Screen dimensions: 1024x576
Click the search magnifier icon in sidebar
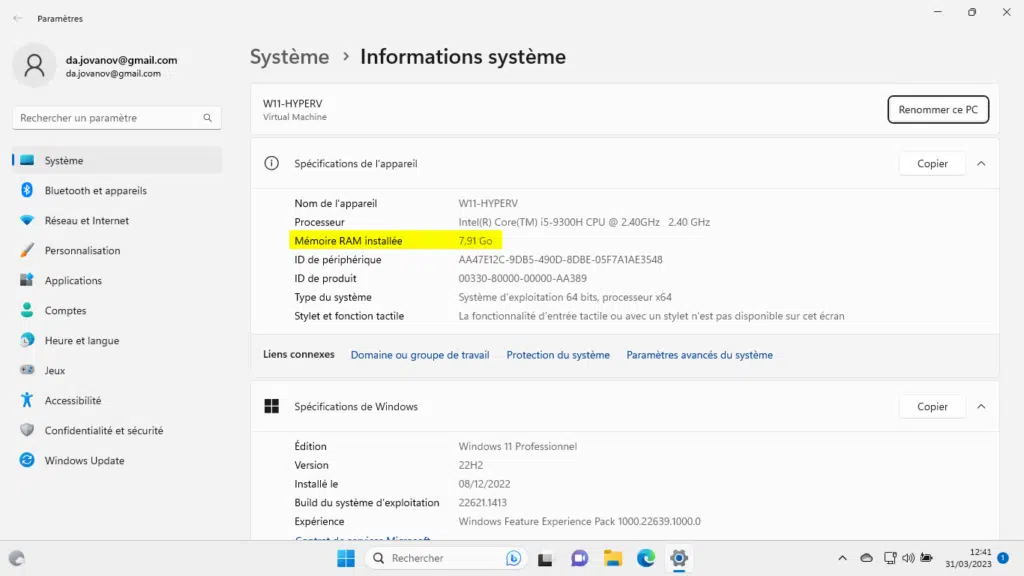coord(208,118)
